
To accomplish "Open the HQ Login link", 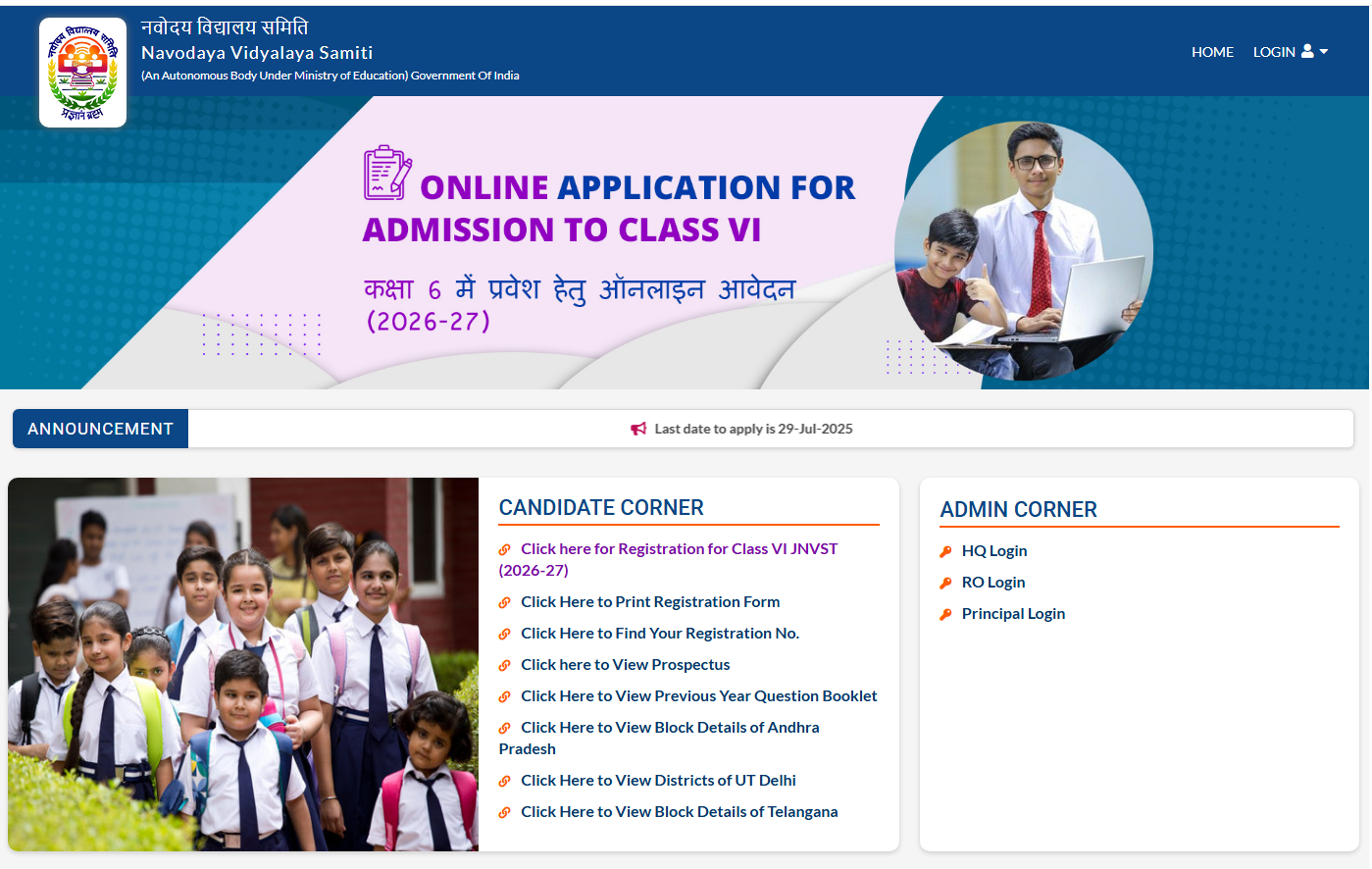I will pyautogui.click(x=994, y=551).
